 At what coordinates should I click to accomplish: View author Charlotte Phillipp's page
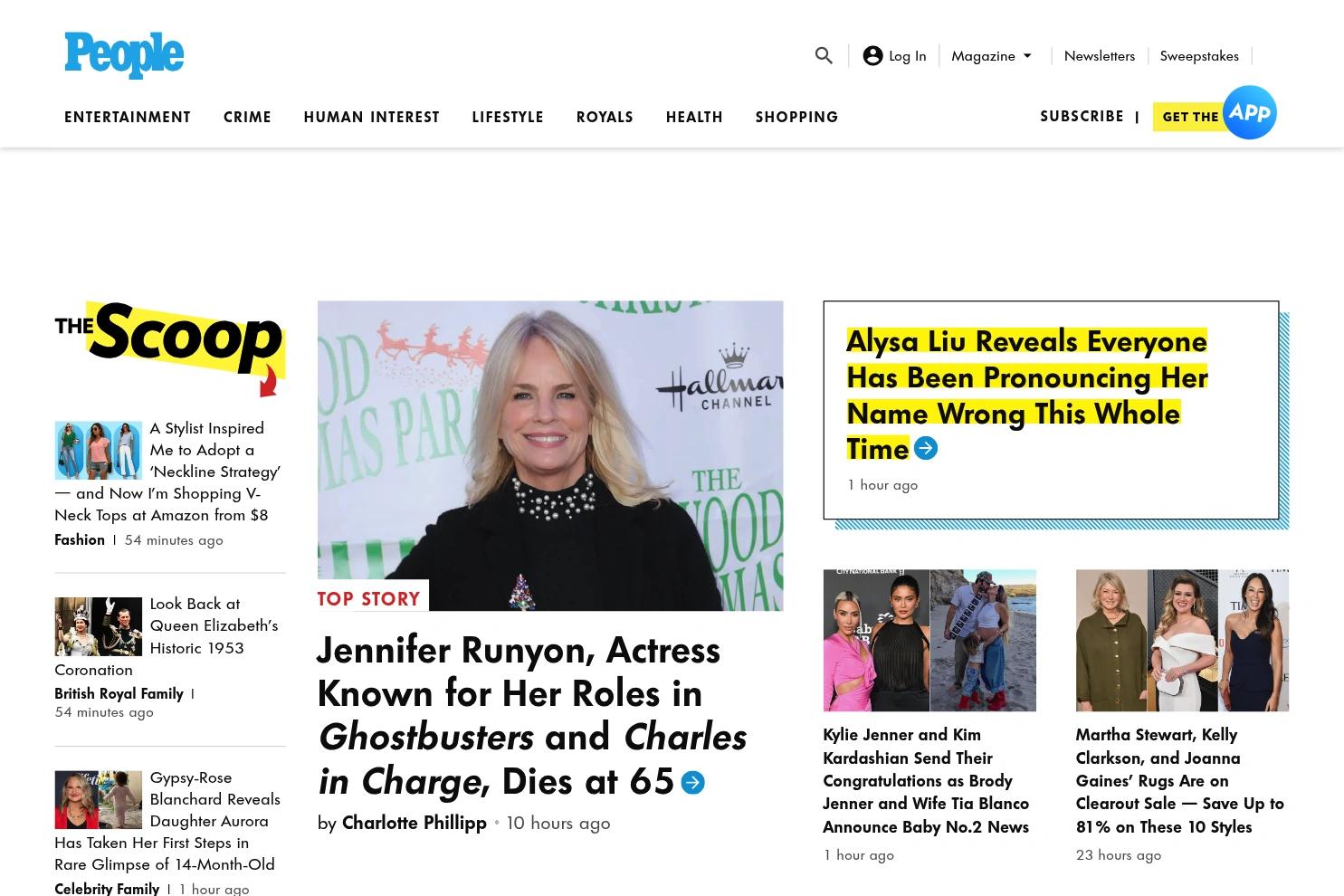pyautogui.click(x=414, y=823)
